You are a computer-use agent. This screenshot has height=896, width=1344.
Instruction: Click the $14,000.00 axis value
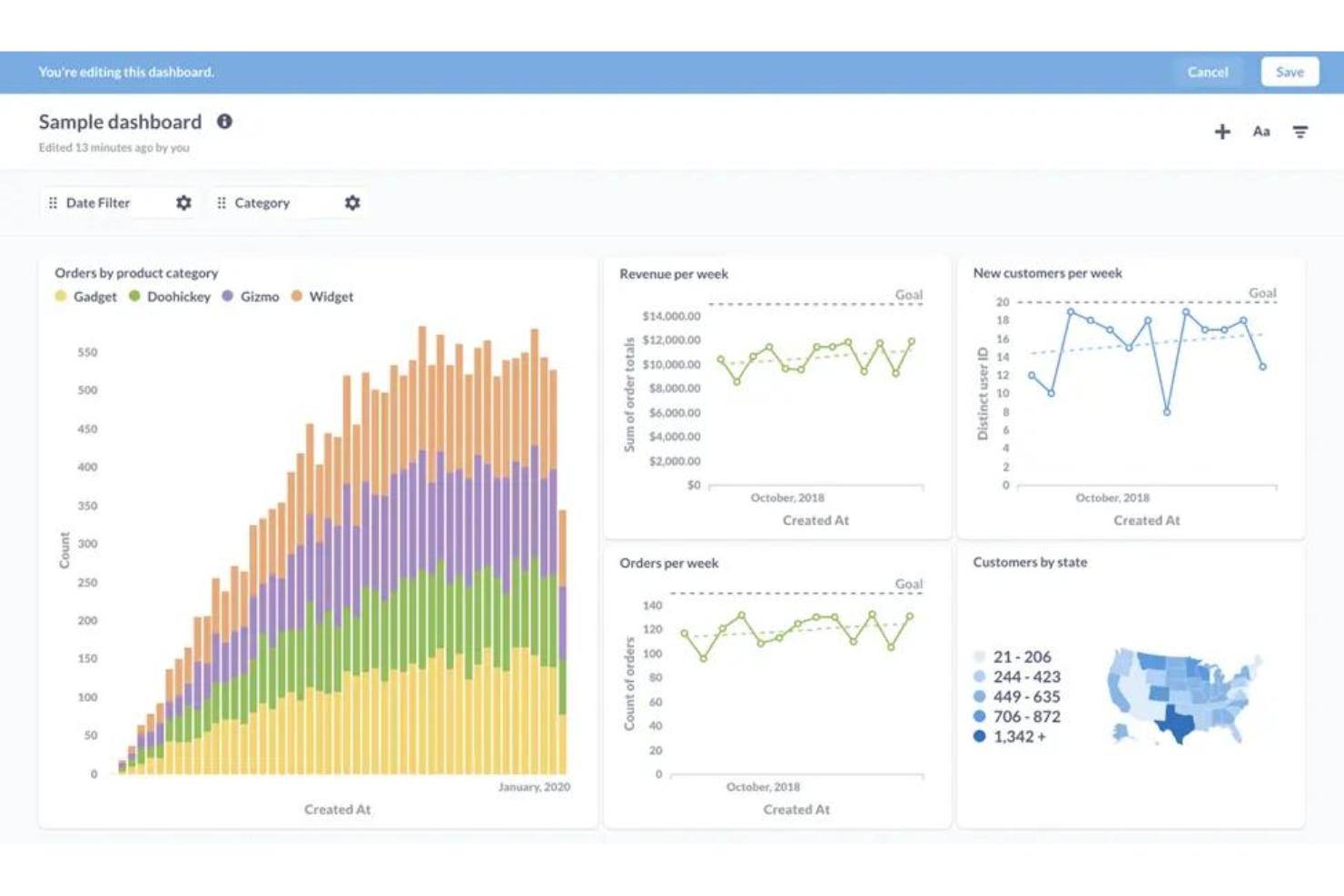[x=671, y=316]
